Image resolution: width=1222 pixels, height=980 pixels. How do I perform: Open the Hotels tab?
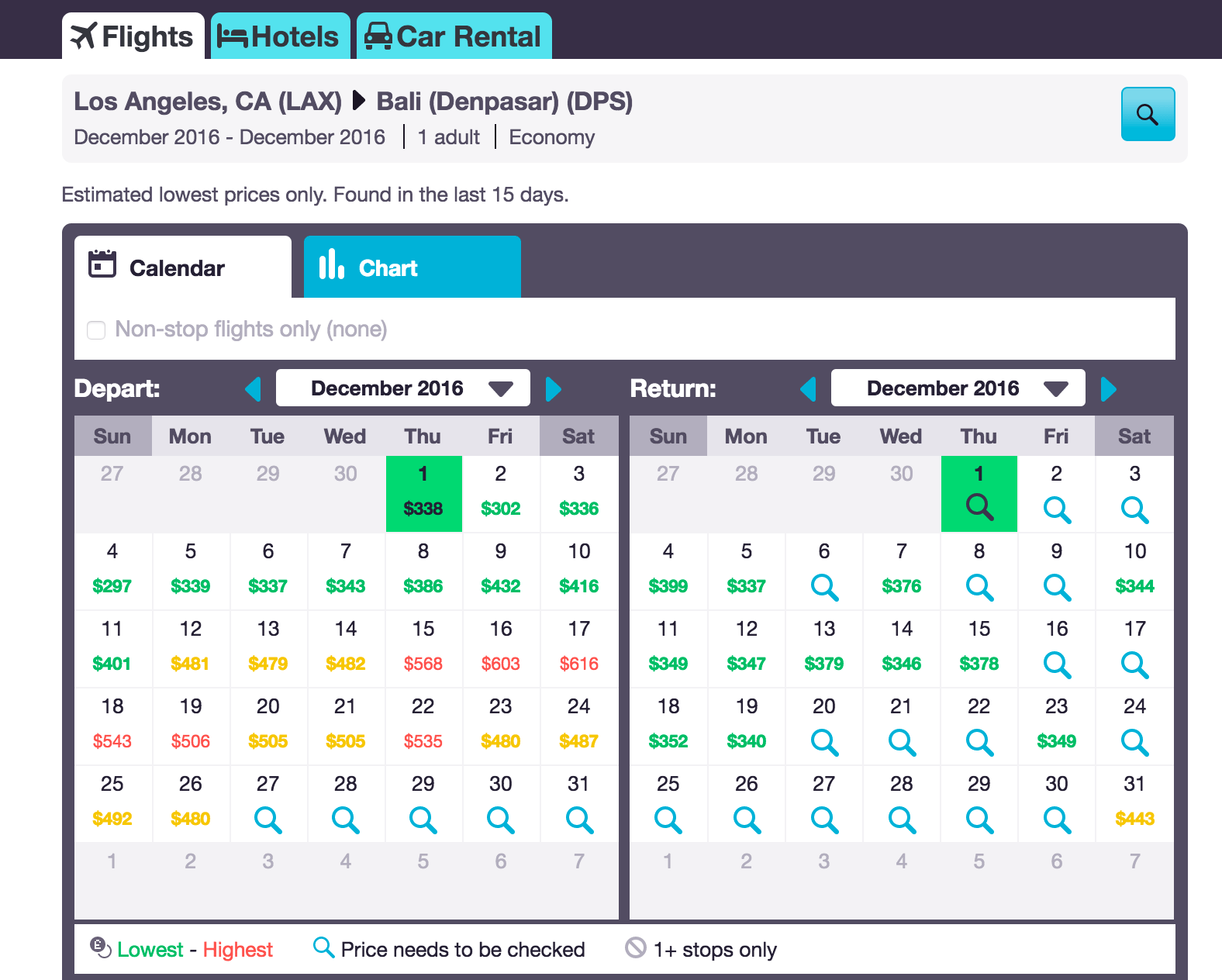pos(280,36)
